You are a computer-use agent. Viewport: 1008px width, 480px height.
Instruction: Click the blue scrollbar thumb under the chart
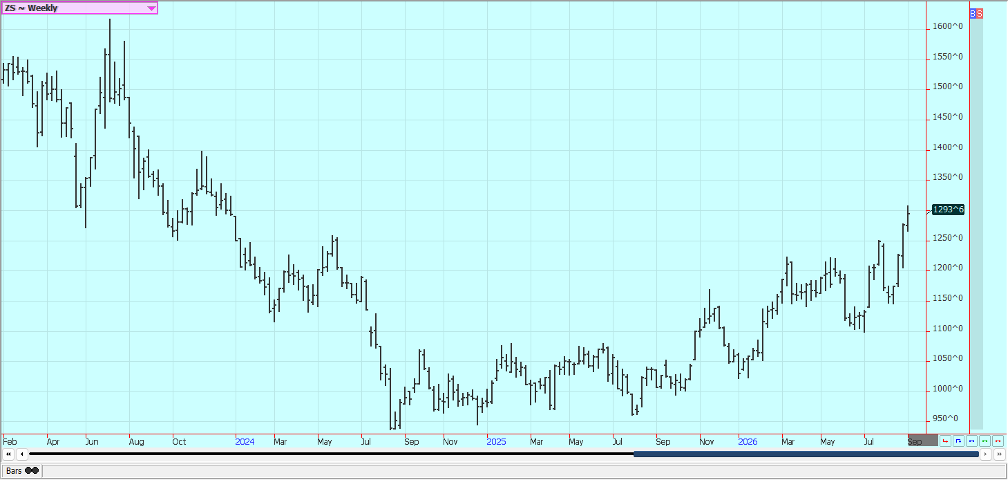point(806,454)
